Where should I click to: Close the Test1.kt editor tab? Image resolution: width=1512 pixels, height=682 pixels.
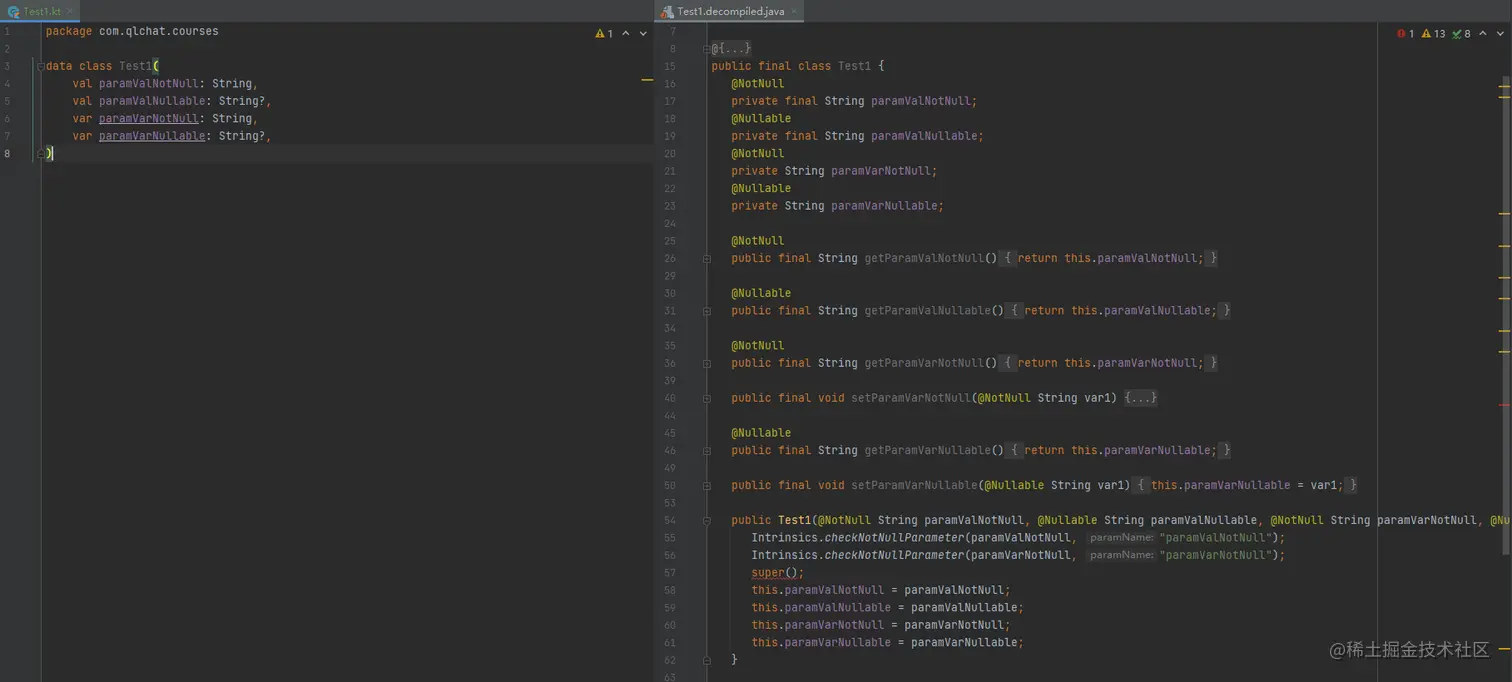[x=71, y=11]
